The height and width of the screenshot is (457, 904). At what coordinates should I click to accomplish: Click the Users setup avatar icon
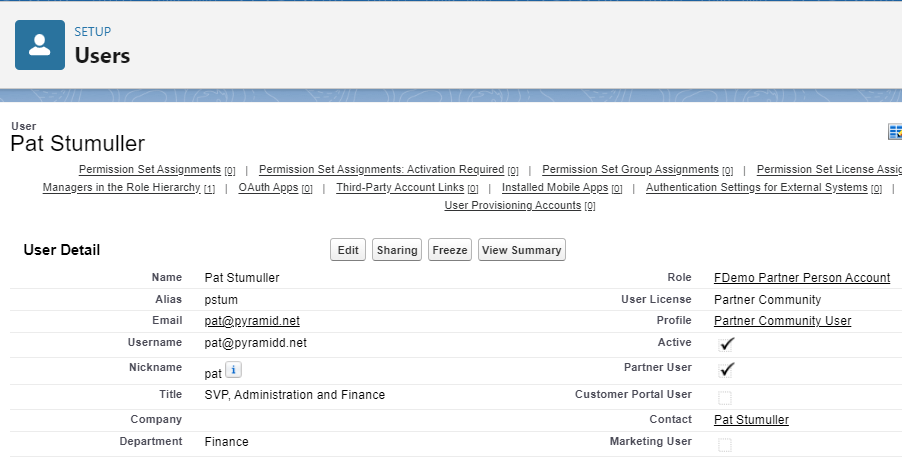(41, 44)
